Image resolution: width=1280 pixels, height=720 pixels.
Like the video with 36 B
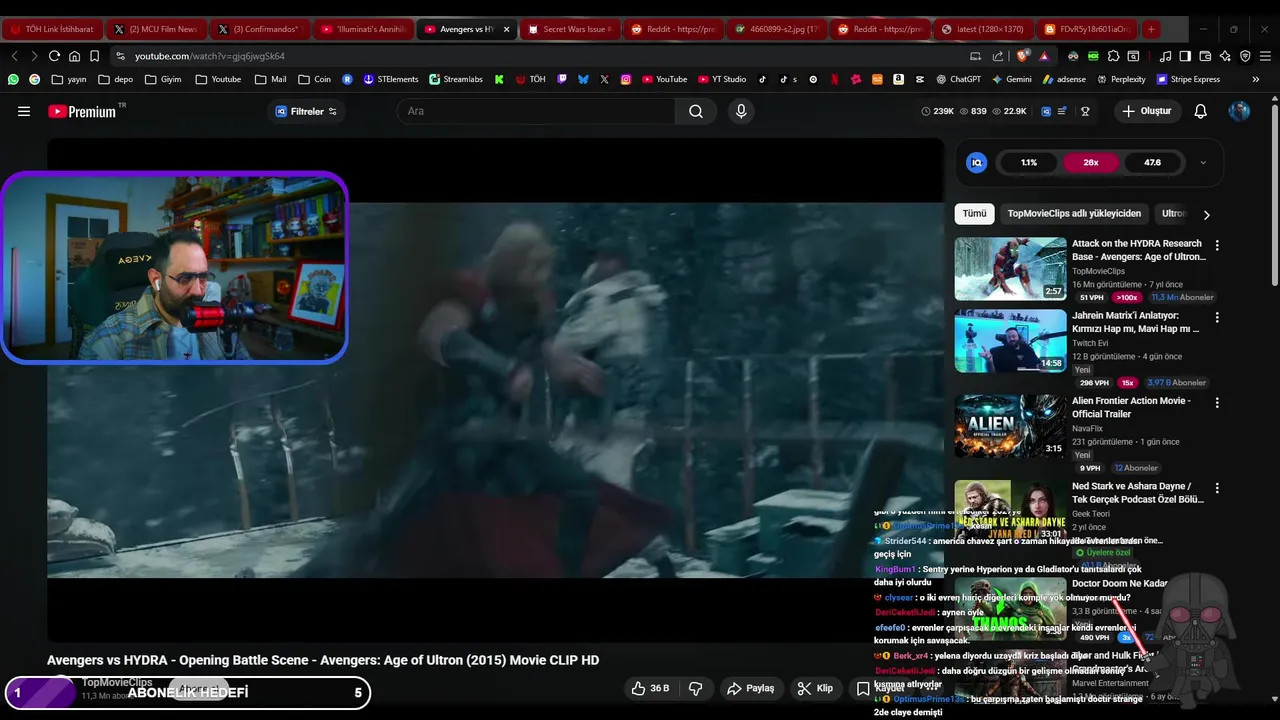pos(650,688)
